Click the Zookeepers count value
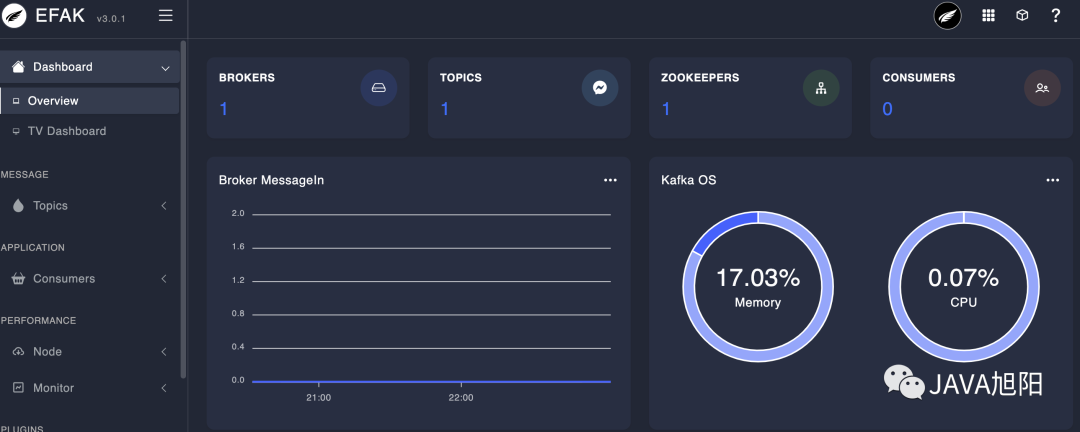 [665, 109]
